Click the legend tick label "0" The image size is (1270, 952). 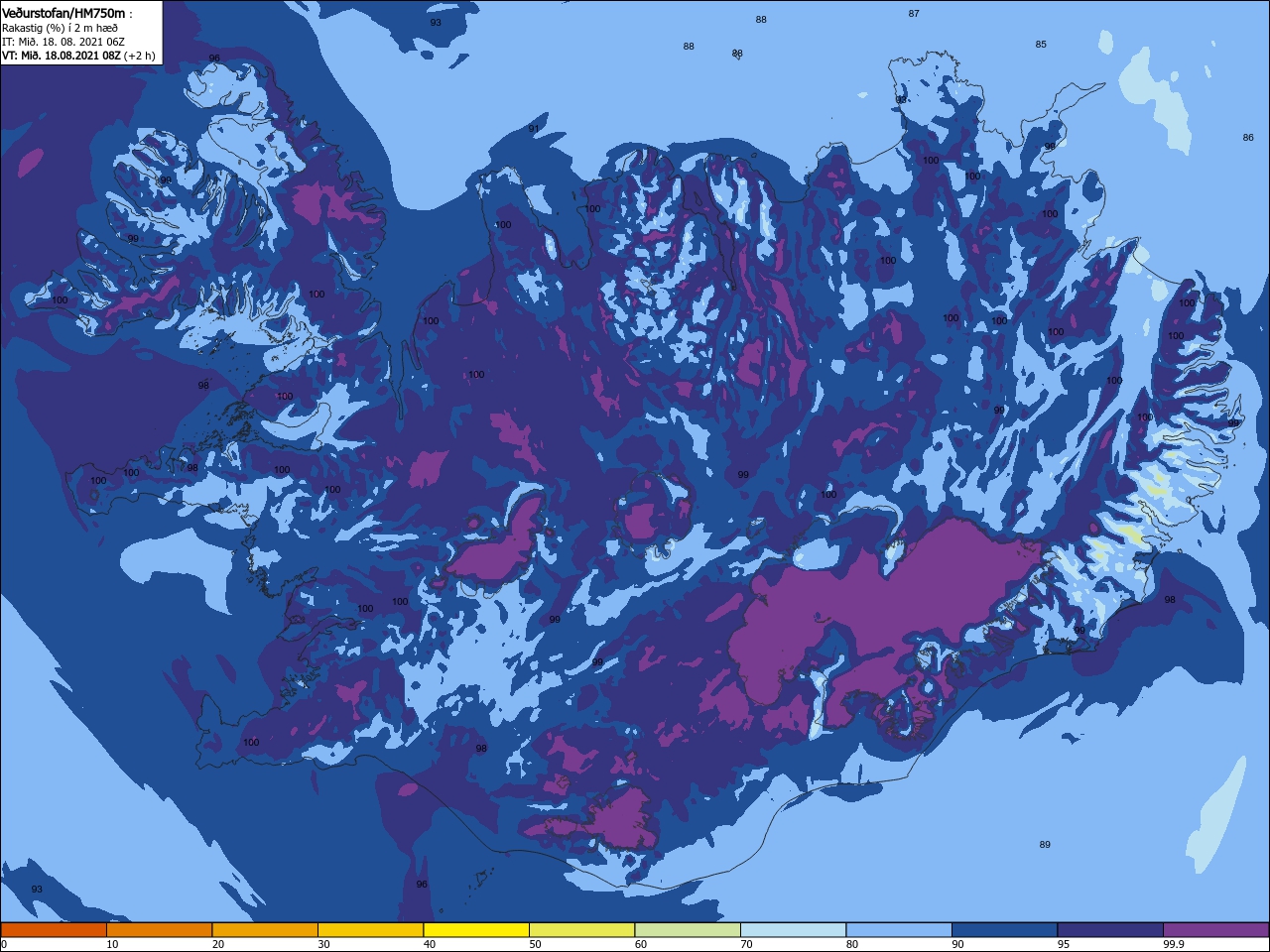pyautogui.click(x=4, y=945)
